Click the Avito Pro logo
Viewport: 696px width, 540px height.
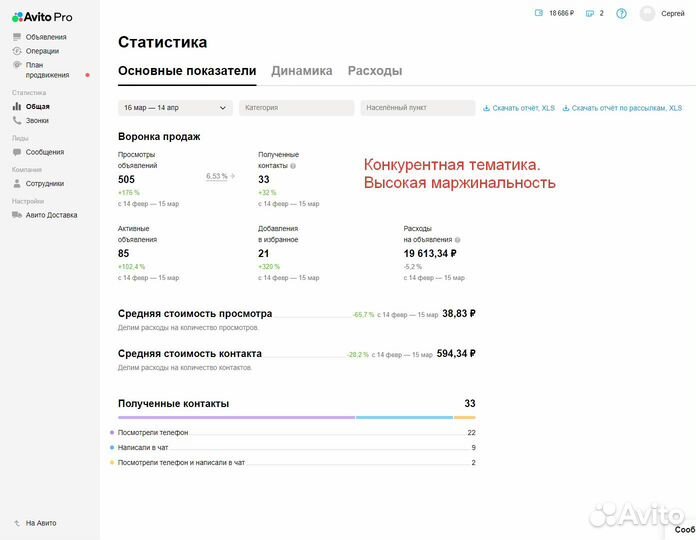(x=42, y=17)
